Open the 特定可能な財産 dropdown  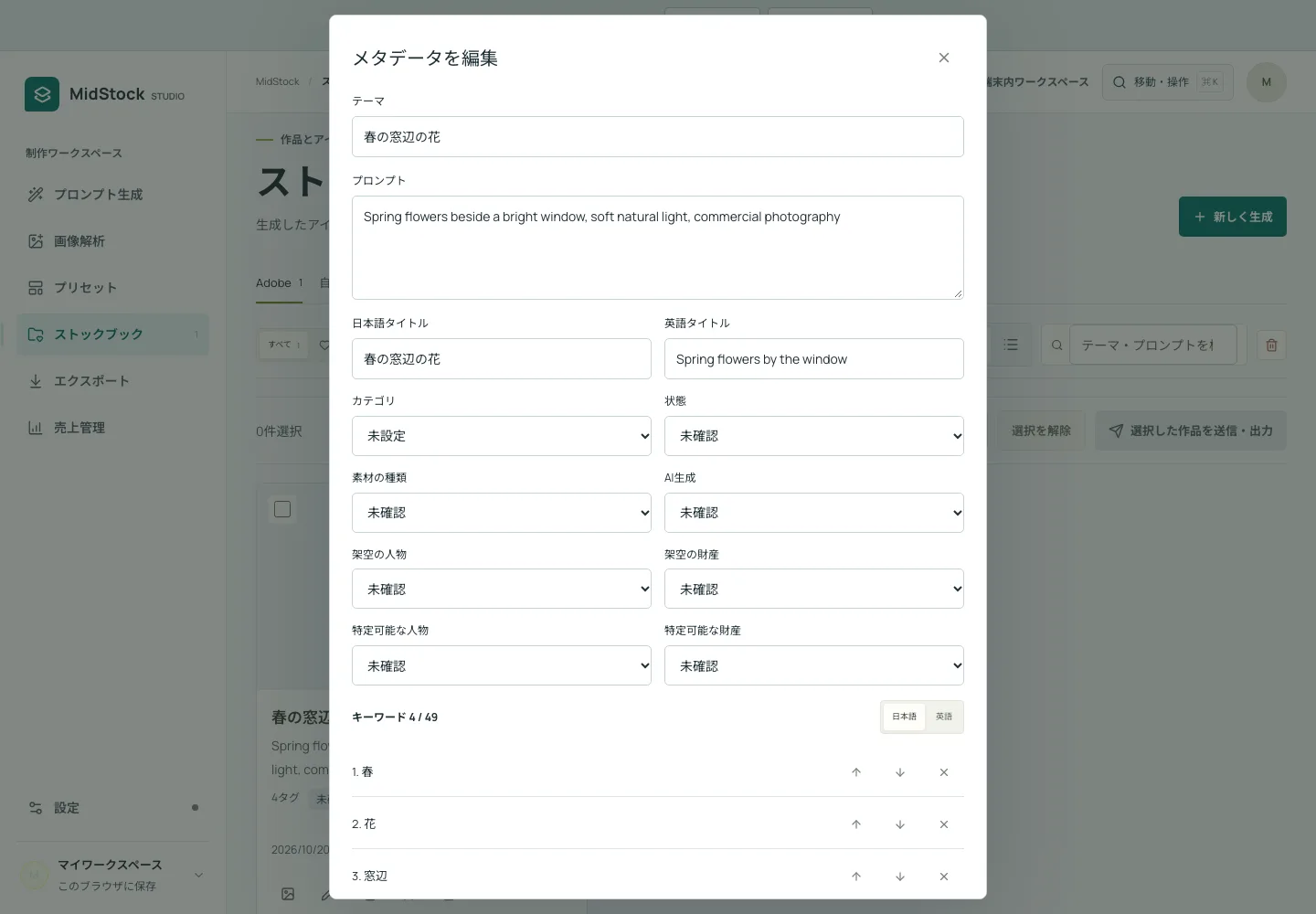(814, 665)
